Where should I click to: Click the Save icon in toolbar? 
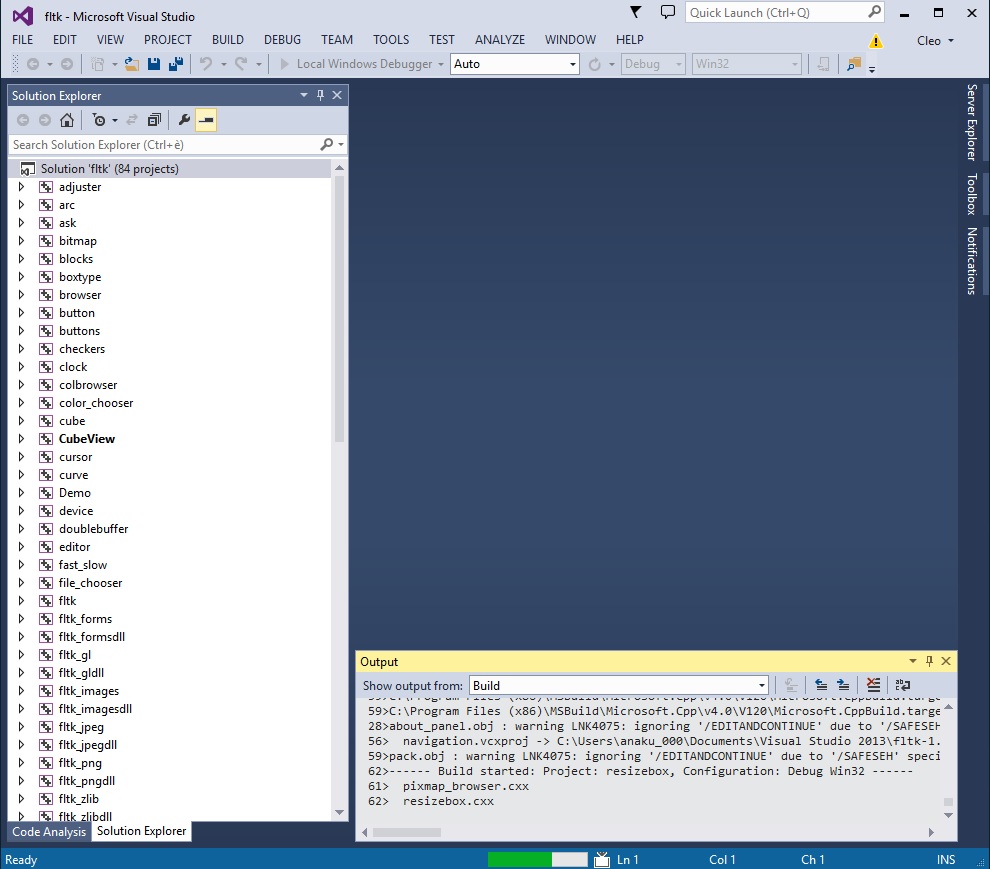click(x=153, y=64)
